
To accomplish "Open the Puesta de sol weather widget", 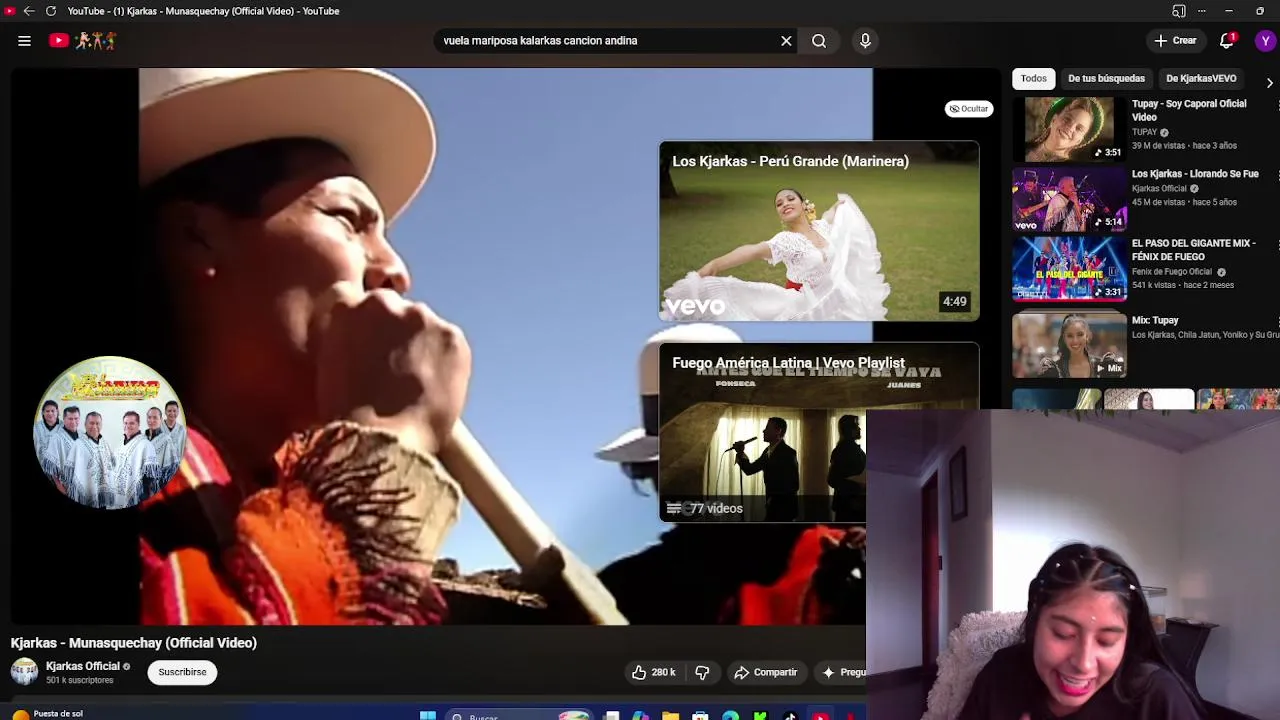I will pos(48,714).
